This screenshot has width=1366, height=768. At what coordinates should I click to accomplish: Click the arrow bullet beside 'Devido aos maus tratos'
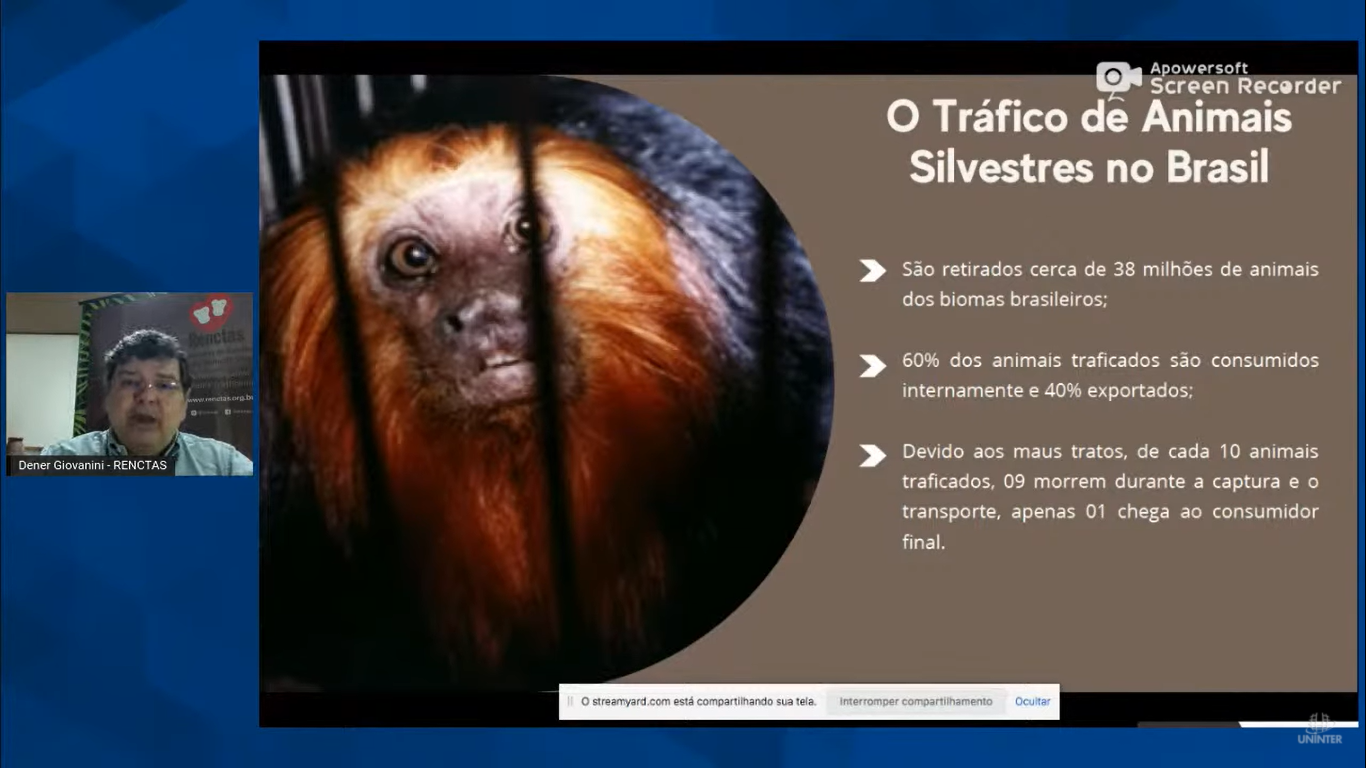(872, 456)
